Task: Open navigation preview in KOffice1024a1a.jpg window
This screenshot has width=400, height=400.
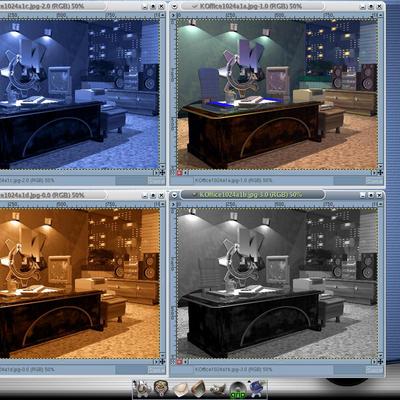Action: pyautogui.click(x=380, y=173)
